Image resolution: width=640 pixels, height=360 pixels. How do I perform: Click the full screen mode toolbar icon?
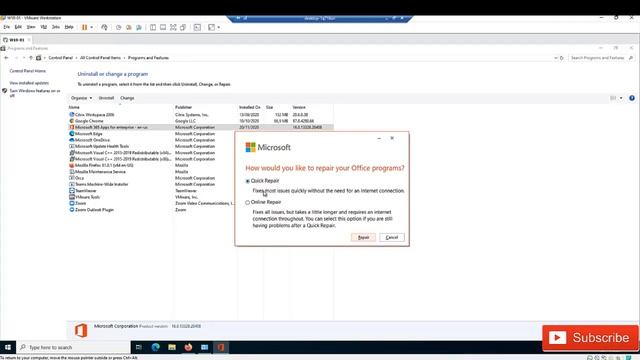click(173, 27)
